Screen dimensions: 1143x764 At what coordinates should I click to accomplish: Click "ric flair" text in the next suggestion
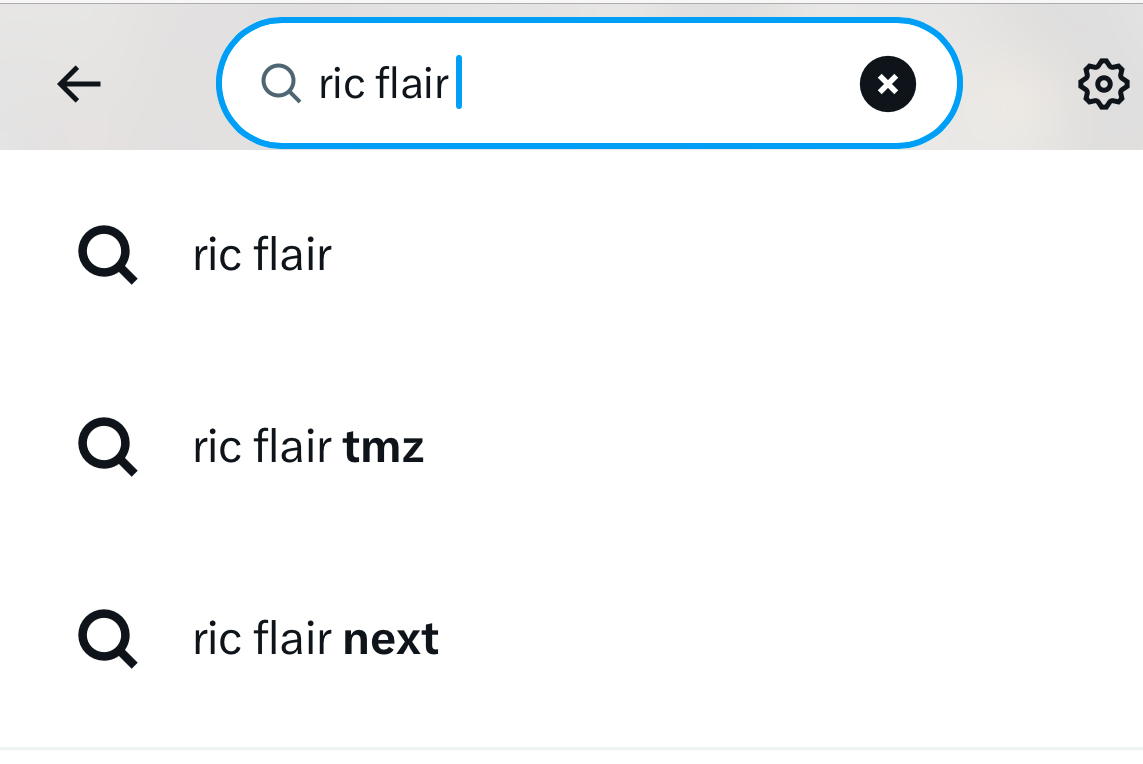(262, 639)
